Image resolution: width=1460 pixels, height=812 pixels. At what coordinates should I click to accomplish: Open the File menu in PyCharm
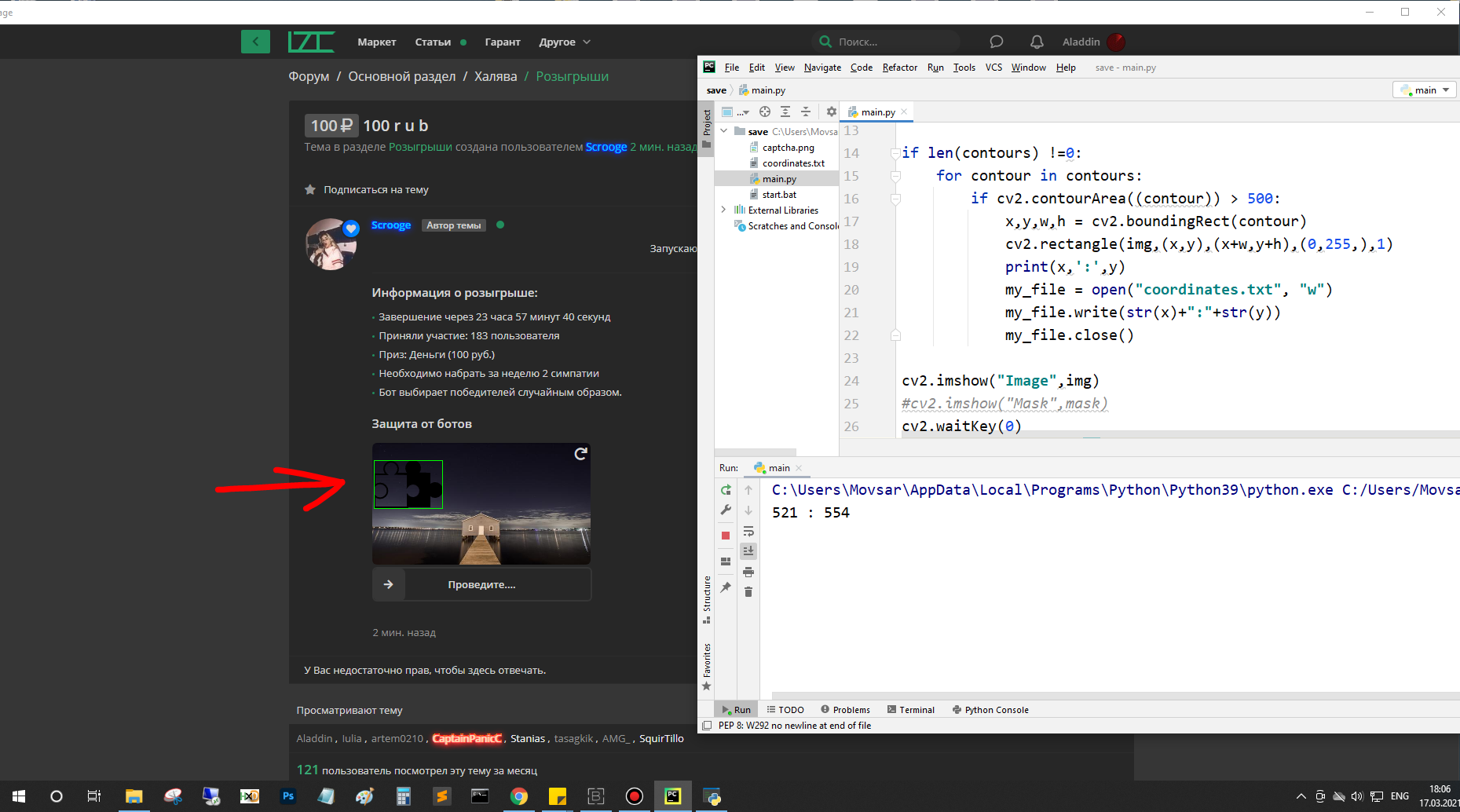coord(731,68)
